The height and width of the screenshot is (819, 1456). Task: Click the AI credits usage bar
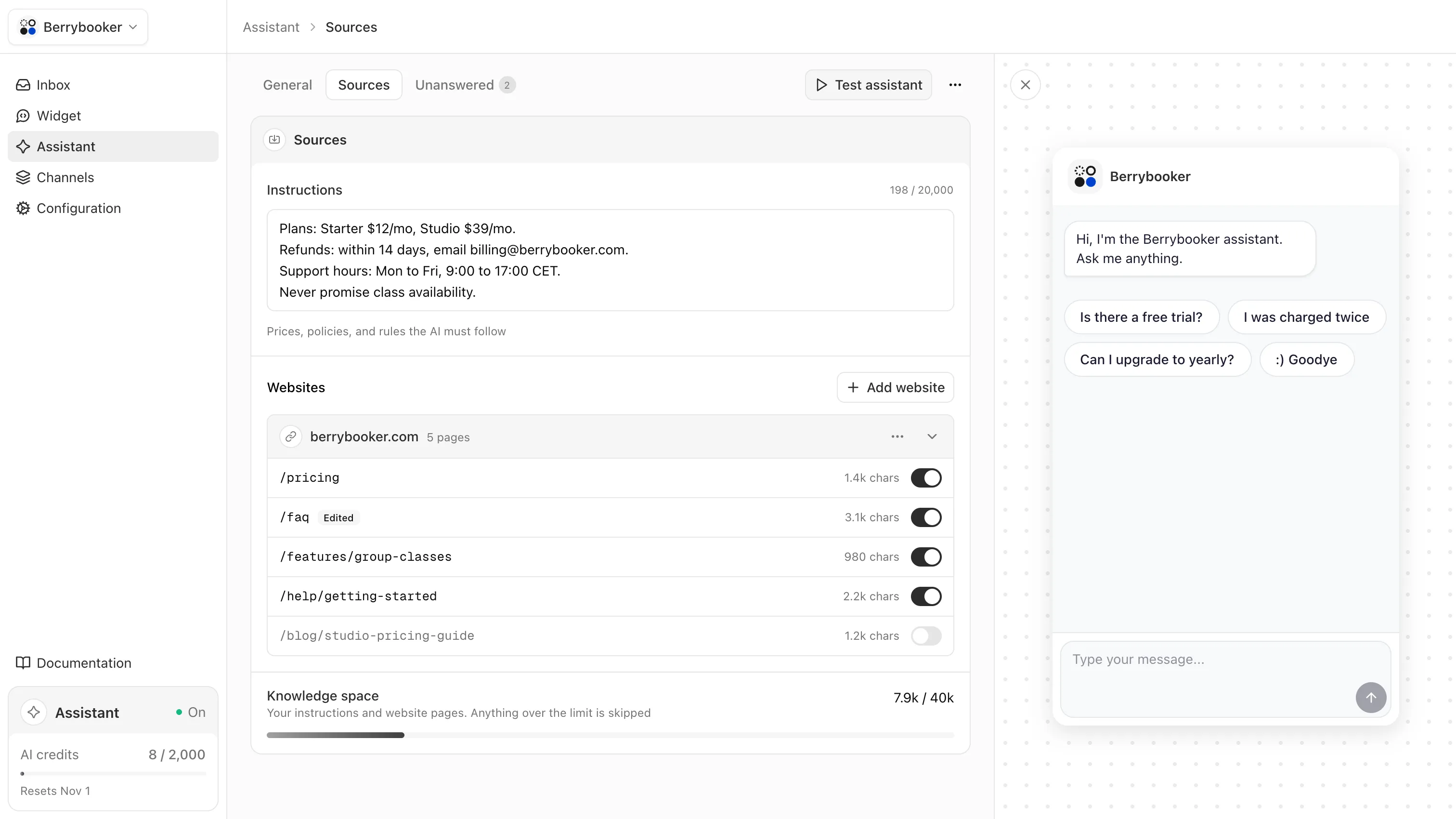(113, 773)
